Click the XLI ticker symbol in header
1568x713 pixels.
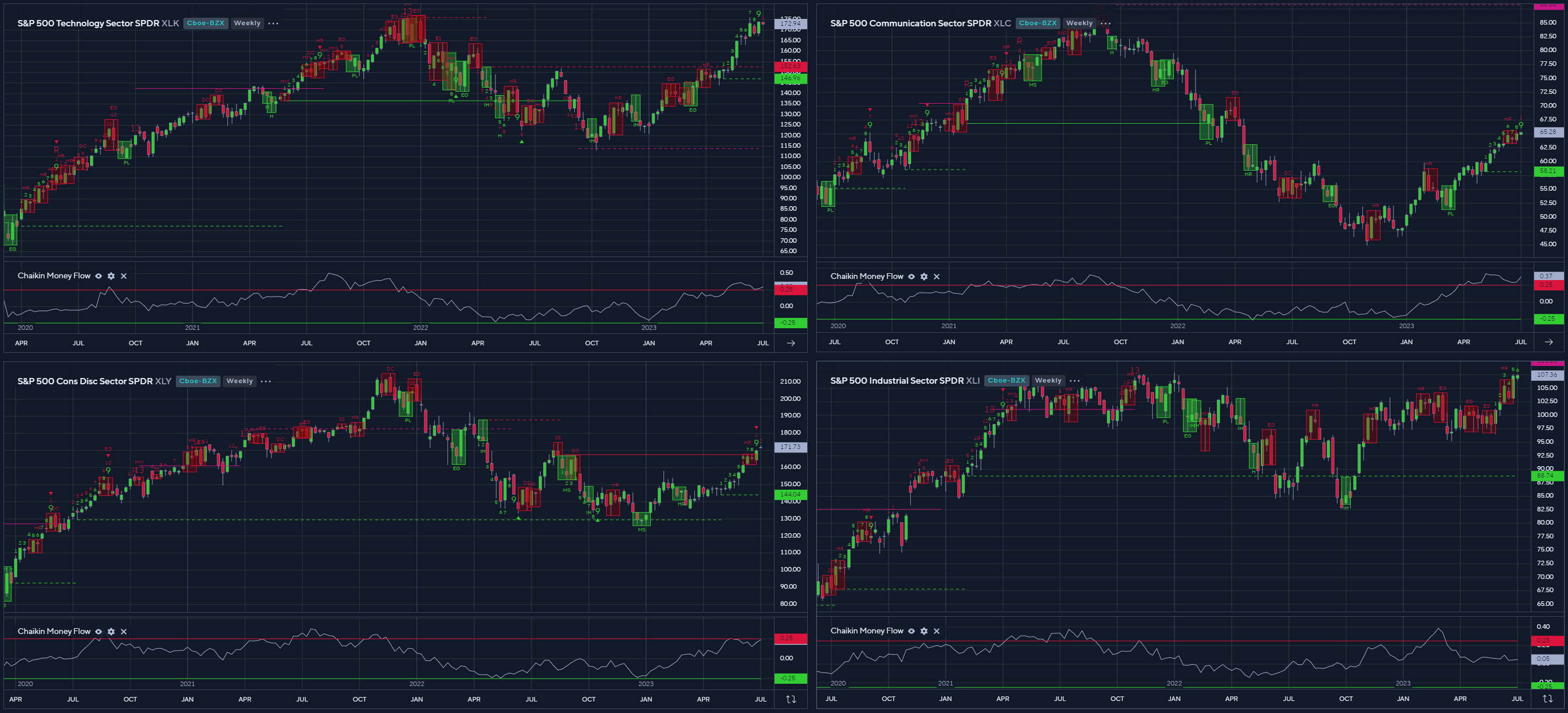[972, 381]
